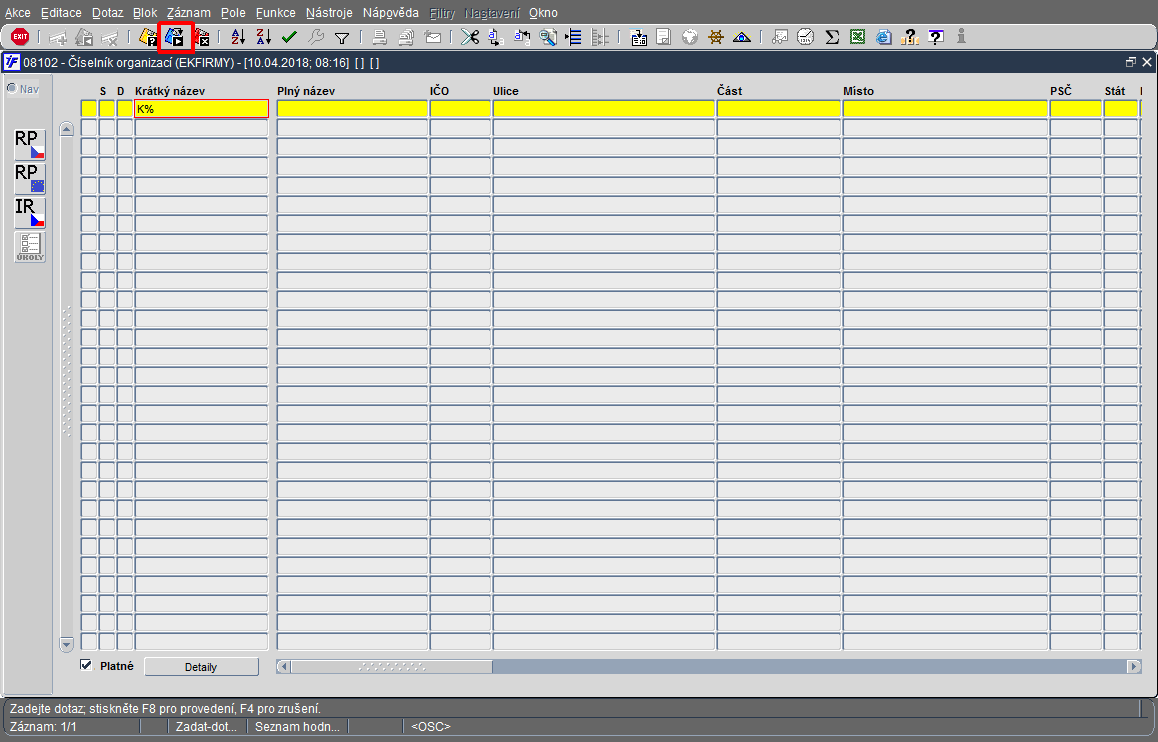Click the clock counter toolbar icon
This screenshot has width=1158, height=742.
pyautogui.click(x=806, y=37)
